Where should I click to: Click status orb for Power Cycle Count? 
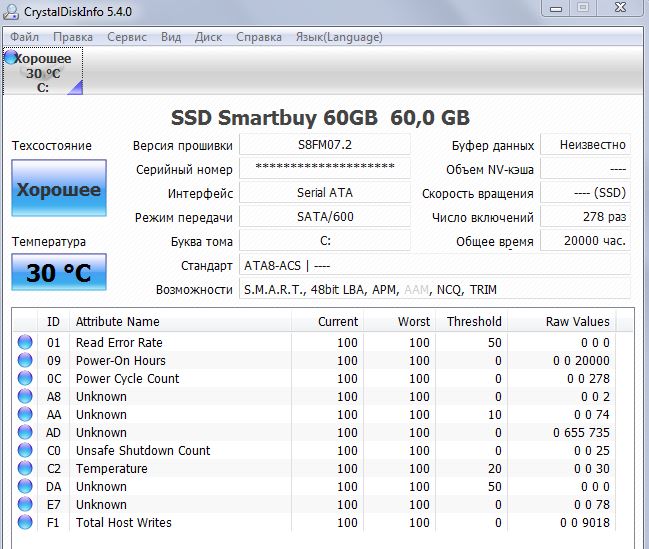[x=25, y=378]
